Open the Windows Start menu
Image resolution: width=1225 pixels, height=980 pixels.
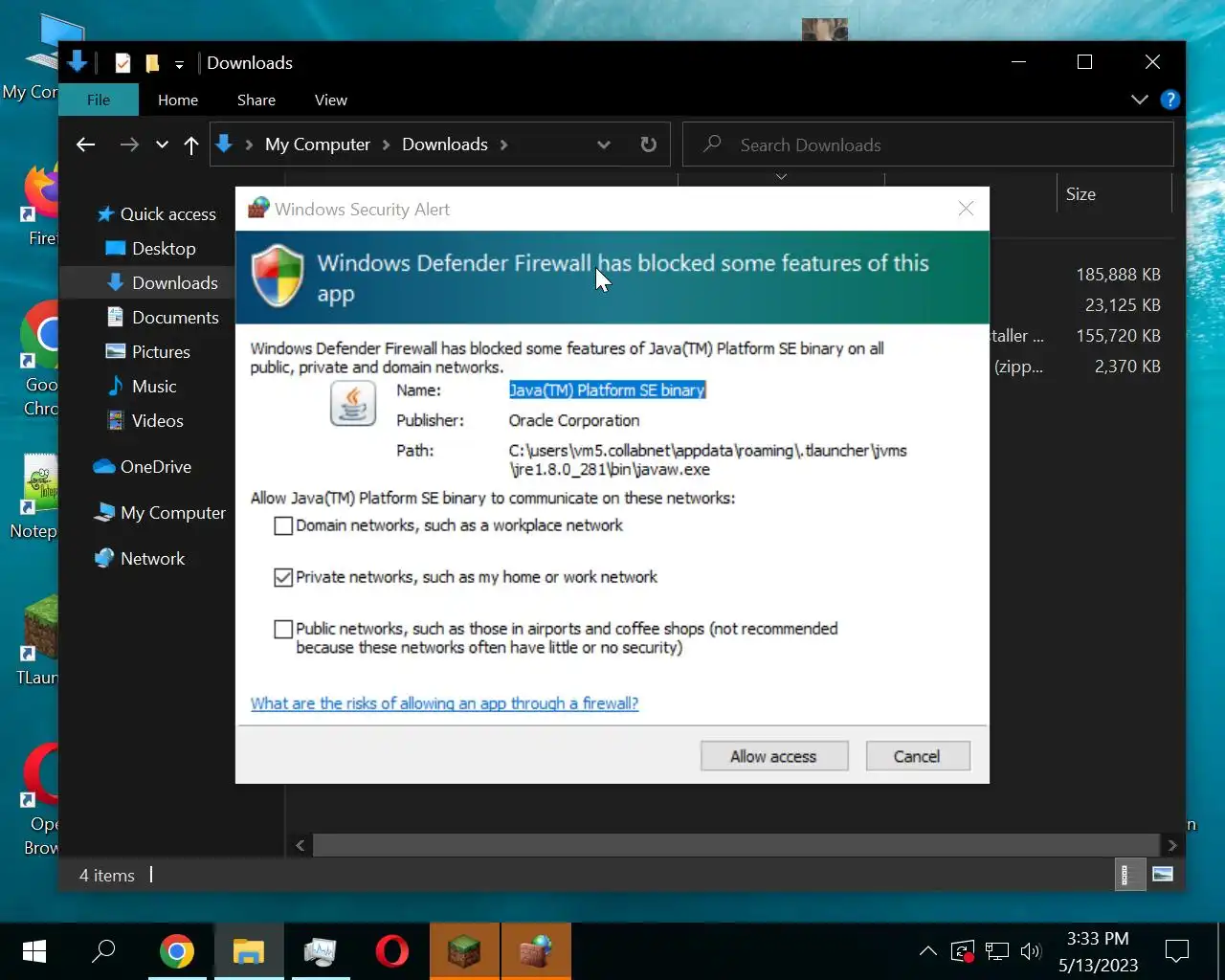pos(34,951)
